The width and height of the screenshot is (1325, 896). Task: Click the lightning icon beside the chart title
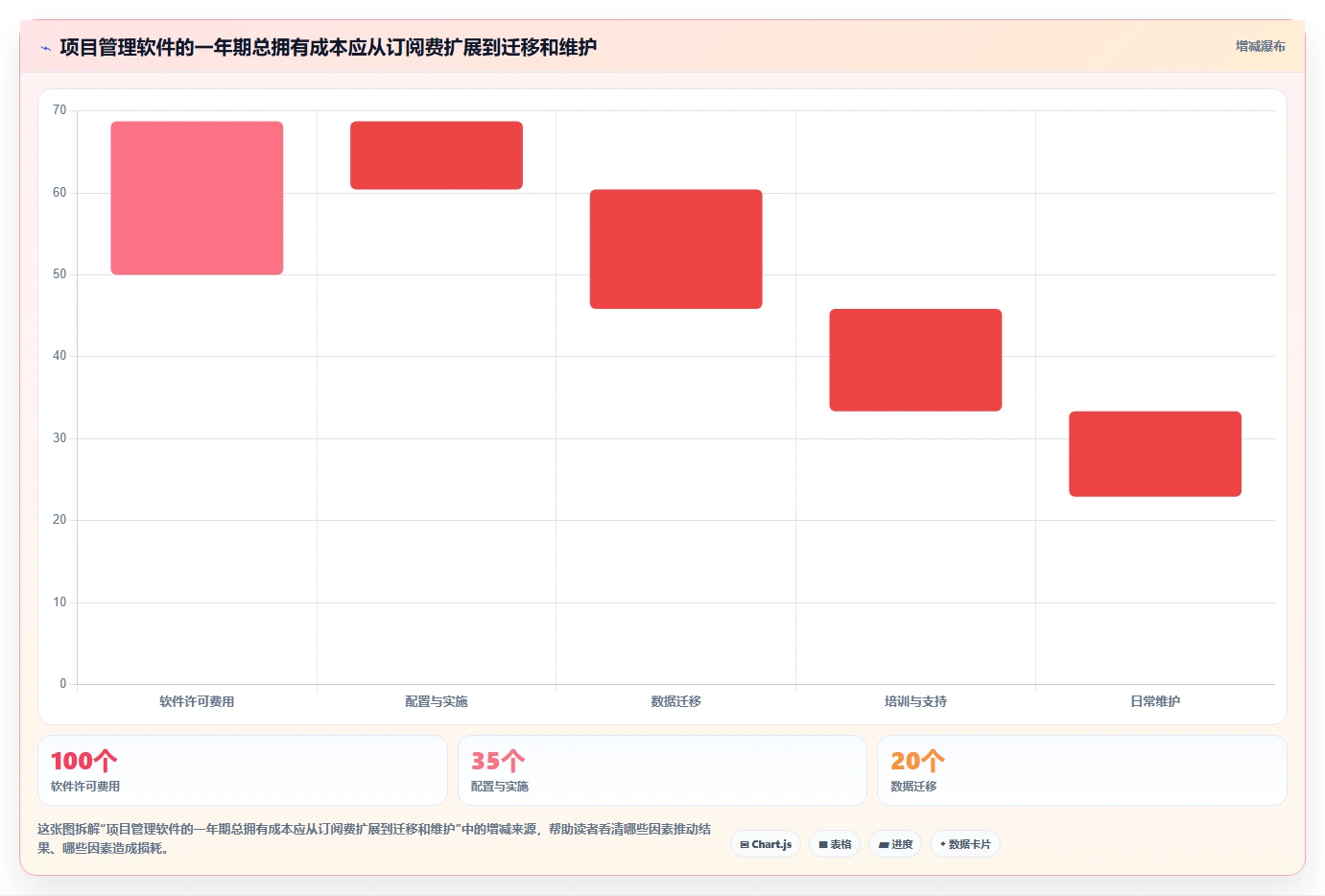(x=45, y=48)
